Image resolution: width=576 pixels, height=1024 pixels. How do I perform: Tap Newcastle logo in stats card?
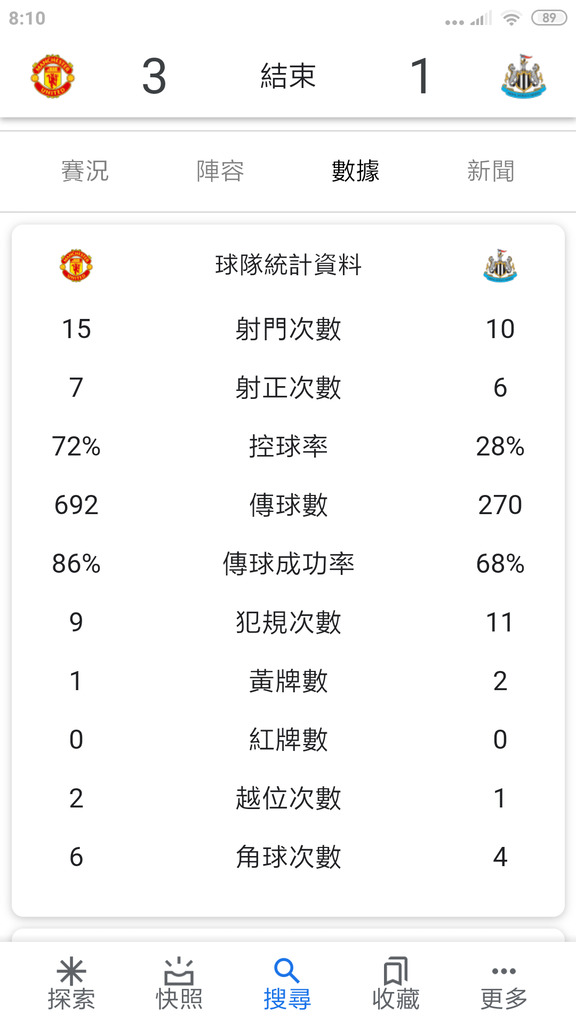(500, 265)
